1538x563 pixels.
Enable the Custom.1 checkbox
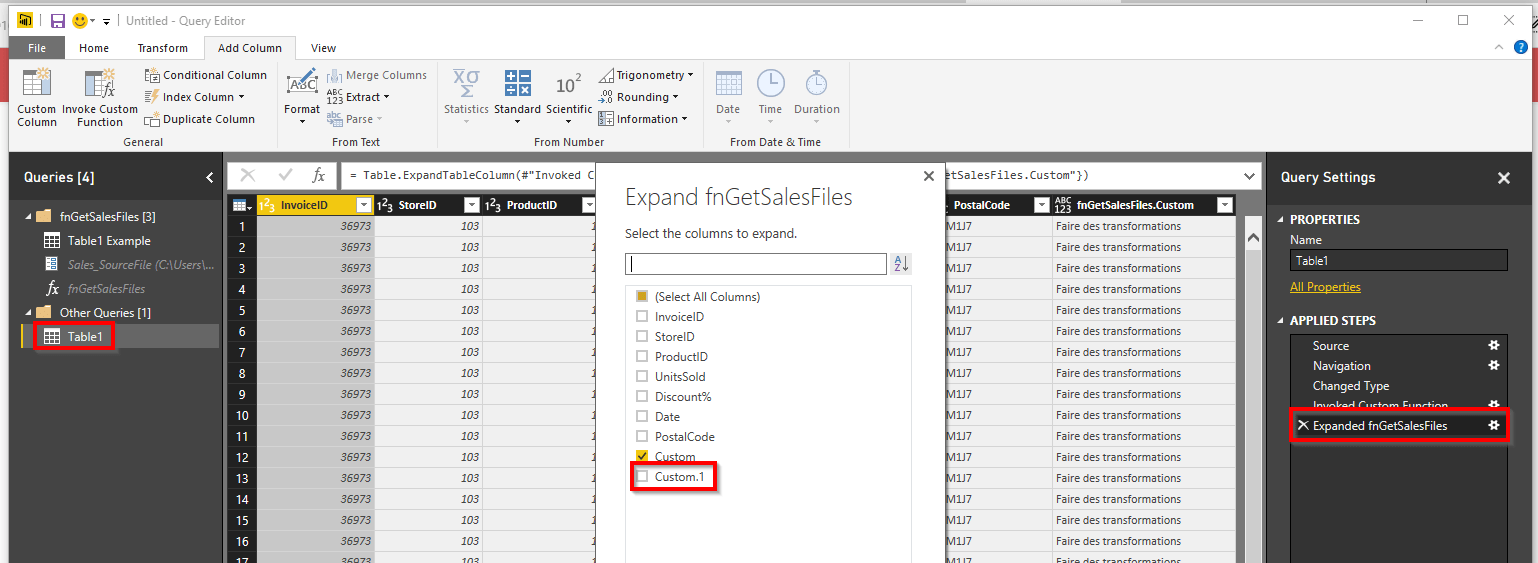click(642, 477)
